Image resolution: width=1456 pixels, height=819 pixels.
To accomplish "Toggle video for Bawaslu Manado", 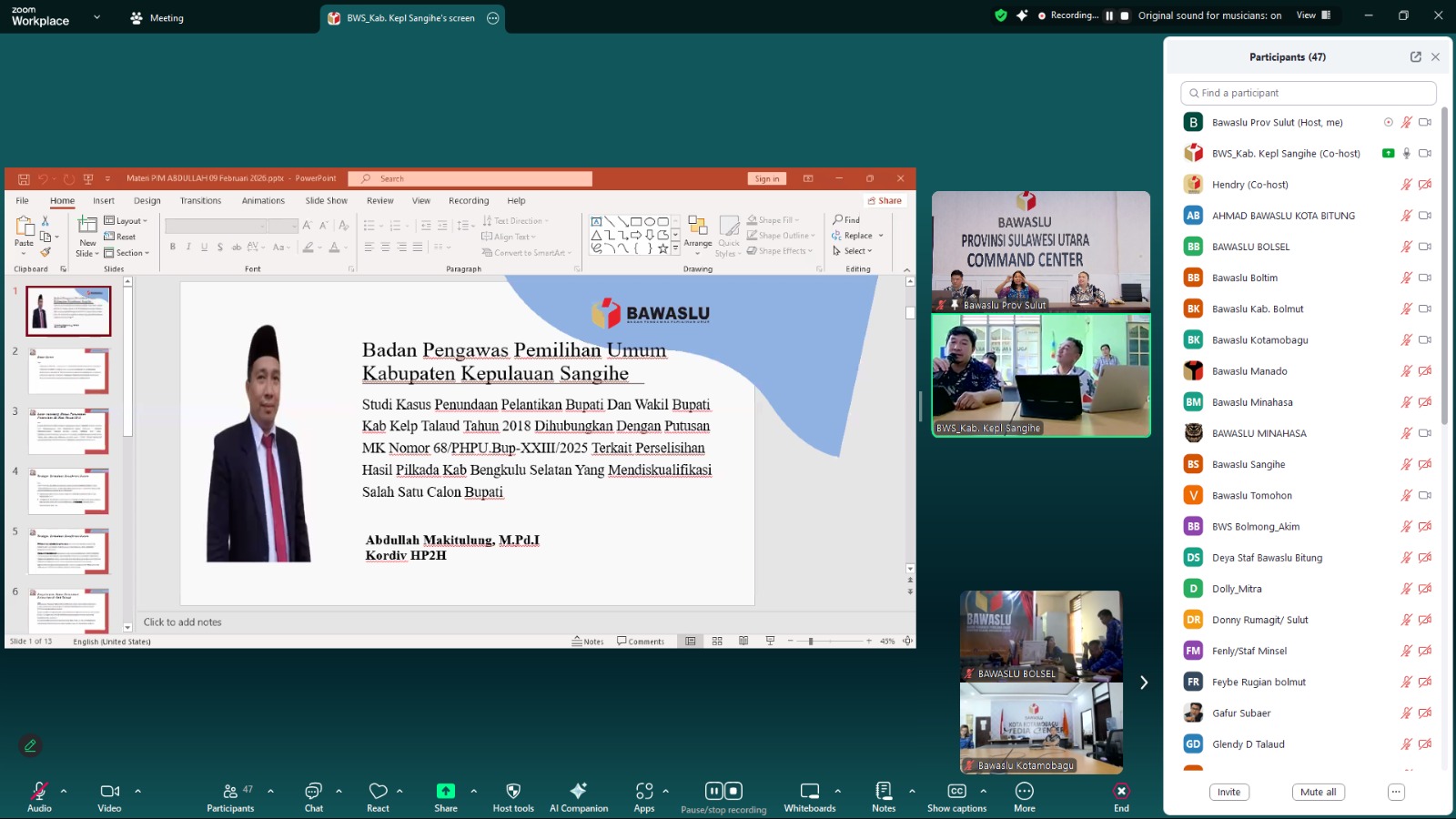I will [x=1425, y=371].
